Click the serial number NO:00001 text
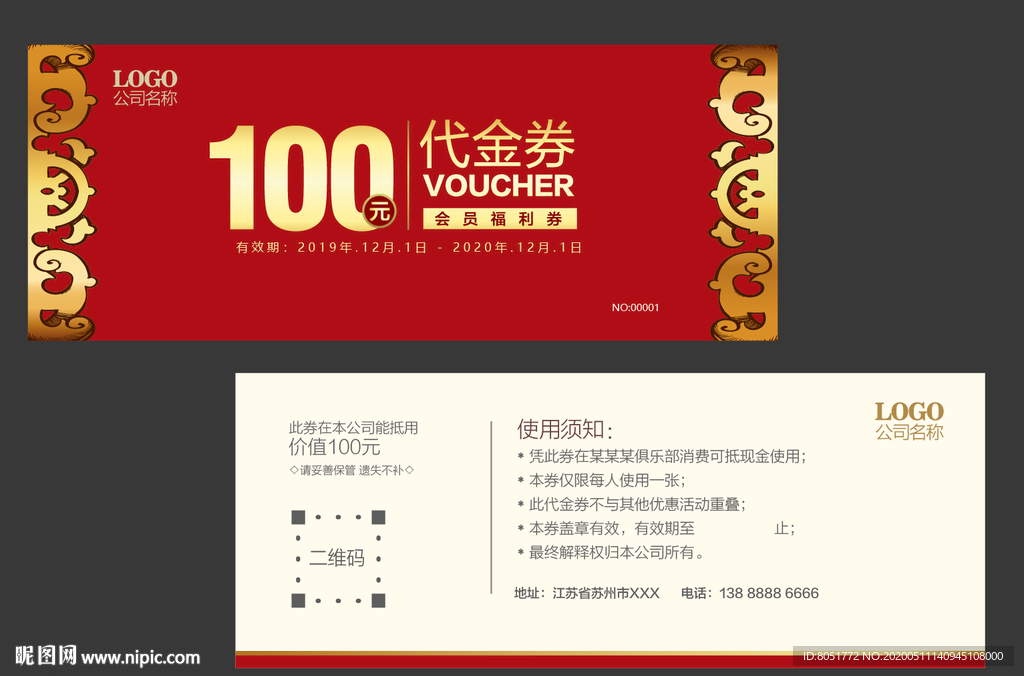Image resolution: width=1024 pixels, height=676 pixels. (x=637, y=308)
